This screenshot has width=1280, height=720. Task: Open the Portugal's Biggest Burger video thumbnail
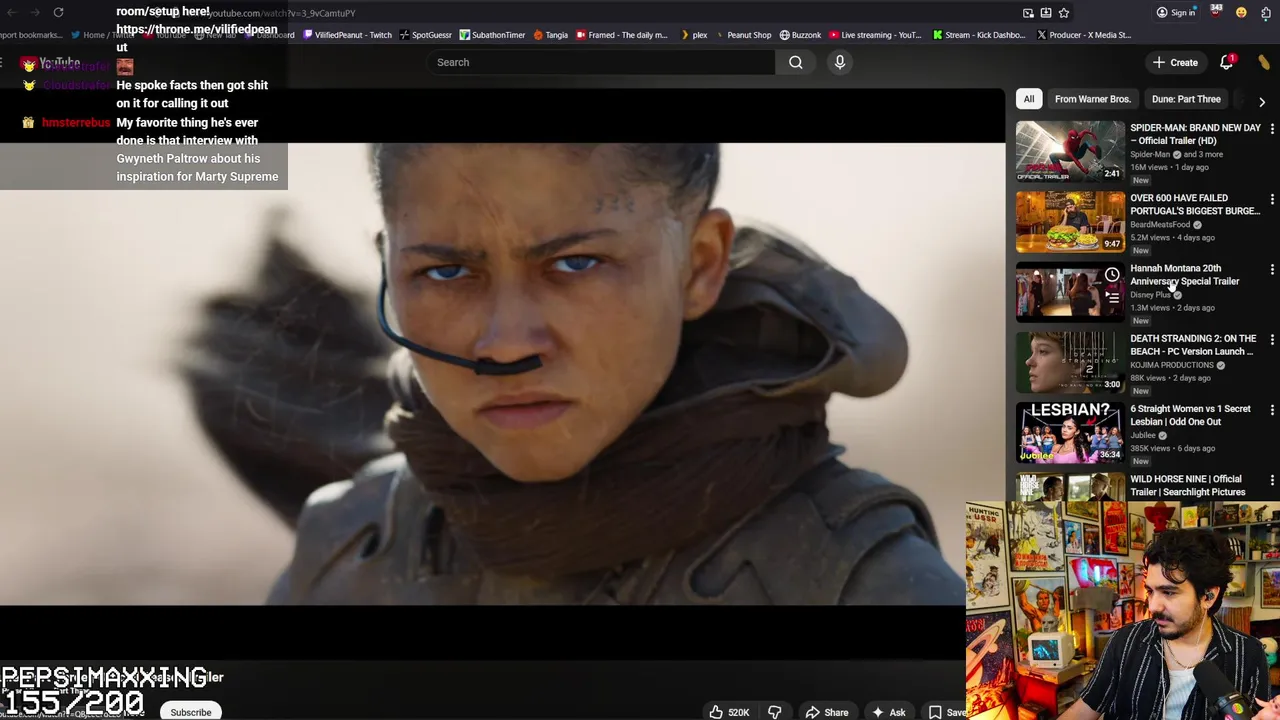click(x=1070, y=221)
